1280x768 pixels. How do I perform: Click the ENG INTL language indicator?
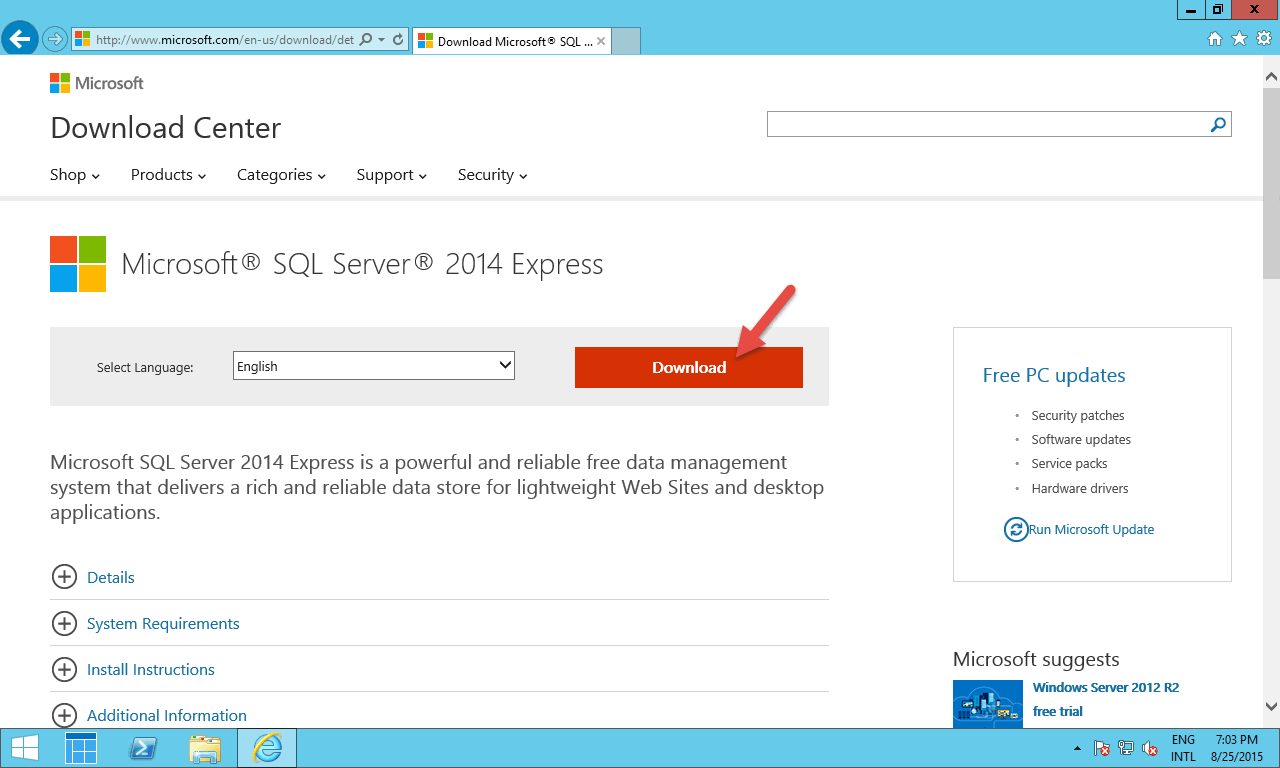tap(1183, 748)
